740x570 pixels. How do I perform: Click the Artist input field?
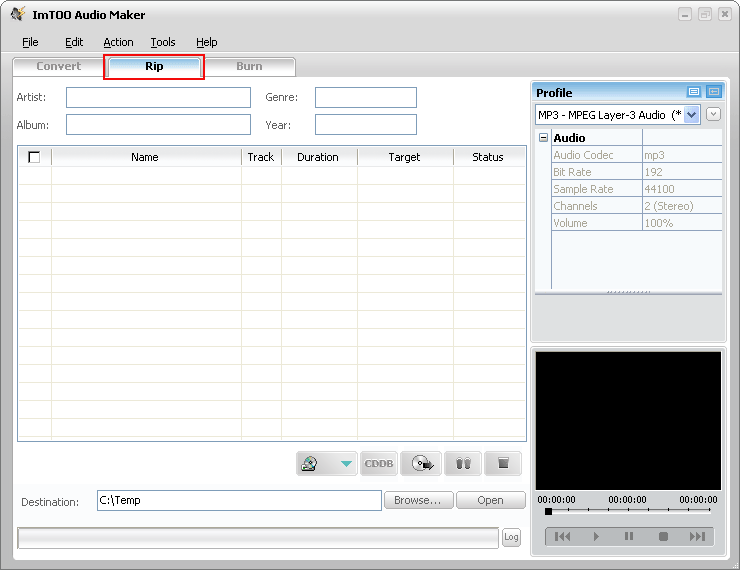pos(158,97)
